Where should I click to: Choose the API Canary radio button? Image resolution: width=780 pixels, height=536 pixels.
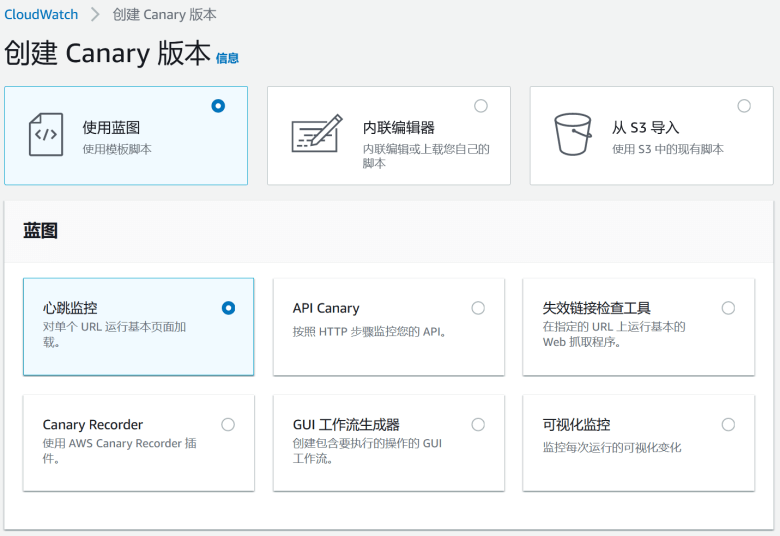point(478,308)
